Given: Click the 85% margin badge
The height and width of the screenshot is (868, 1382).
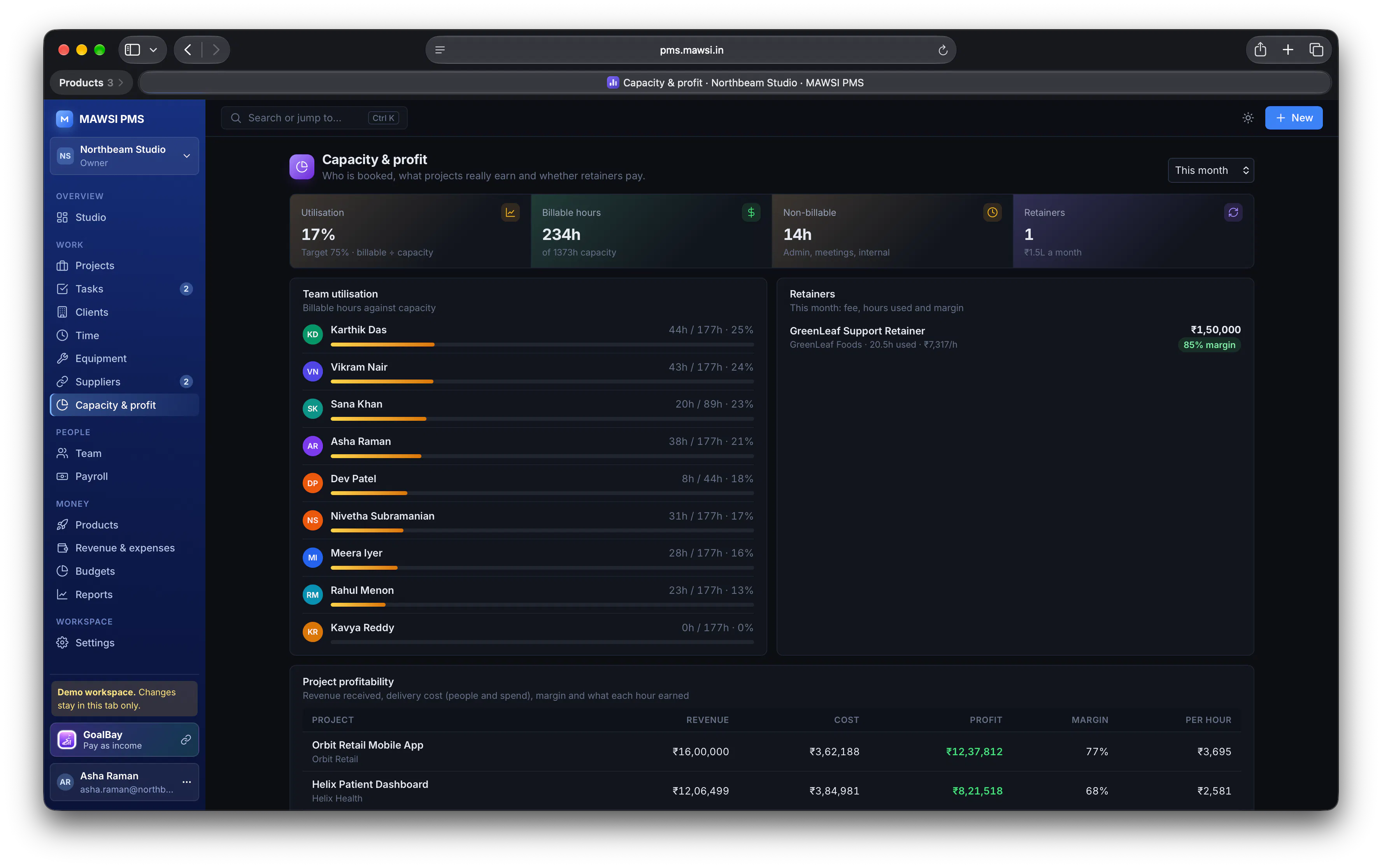Looking at the screenshot, I should (x=1209, y=345).
